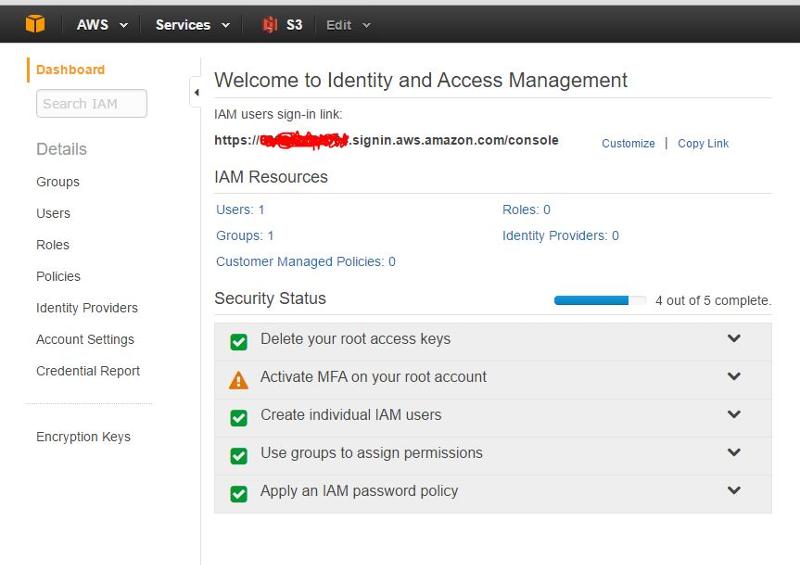Click green check for IAM password policy
Image resolution: width=800 pixels, height=565 pixels.
coord(239,494)
